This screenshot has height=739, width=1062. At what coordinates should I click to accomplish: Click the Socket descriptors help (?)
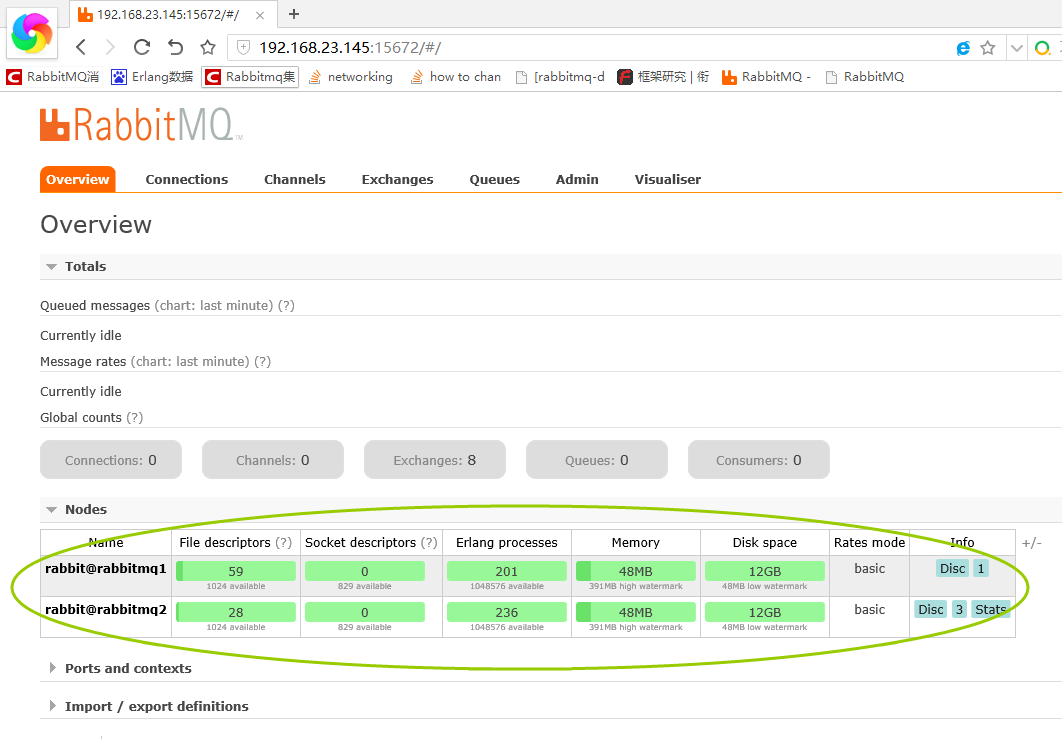[429, 543]
